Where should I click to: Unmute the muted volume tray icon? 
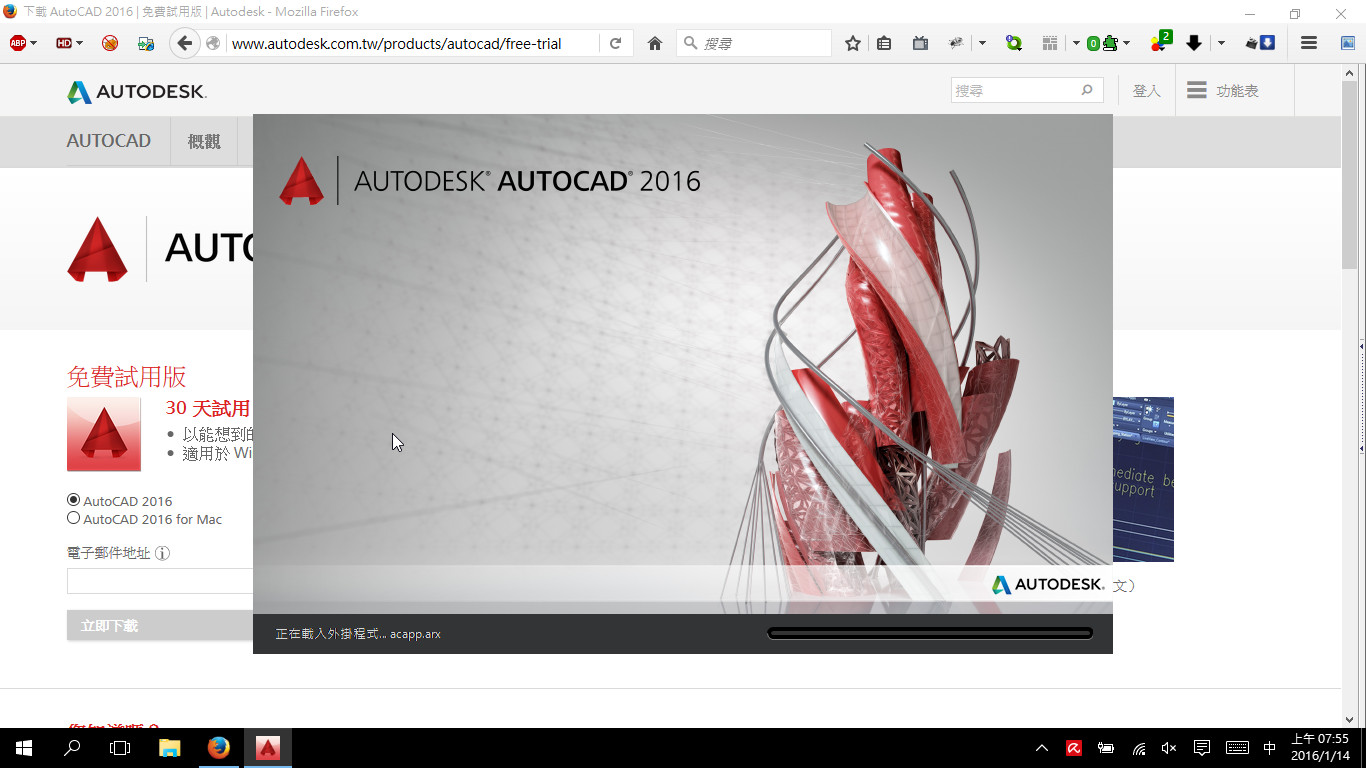(x=1169, y=748)
